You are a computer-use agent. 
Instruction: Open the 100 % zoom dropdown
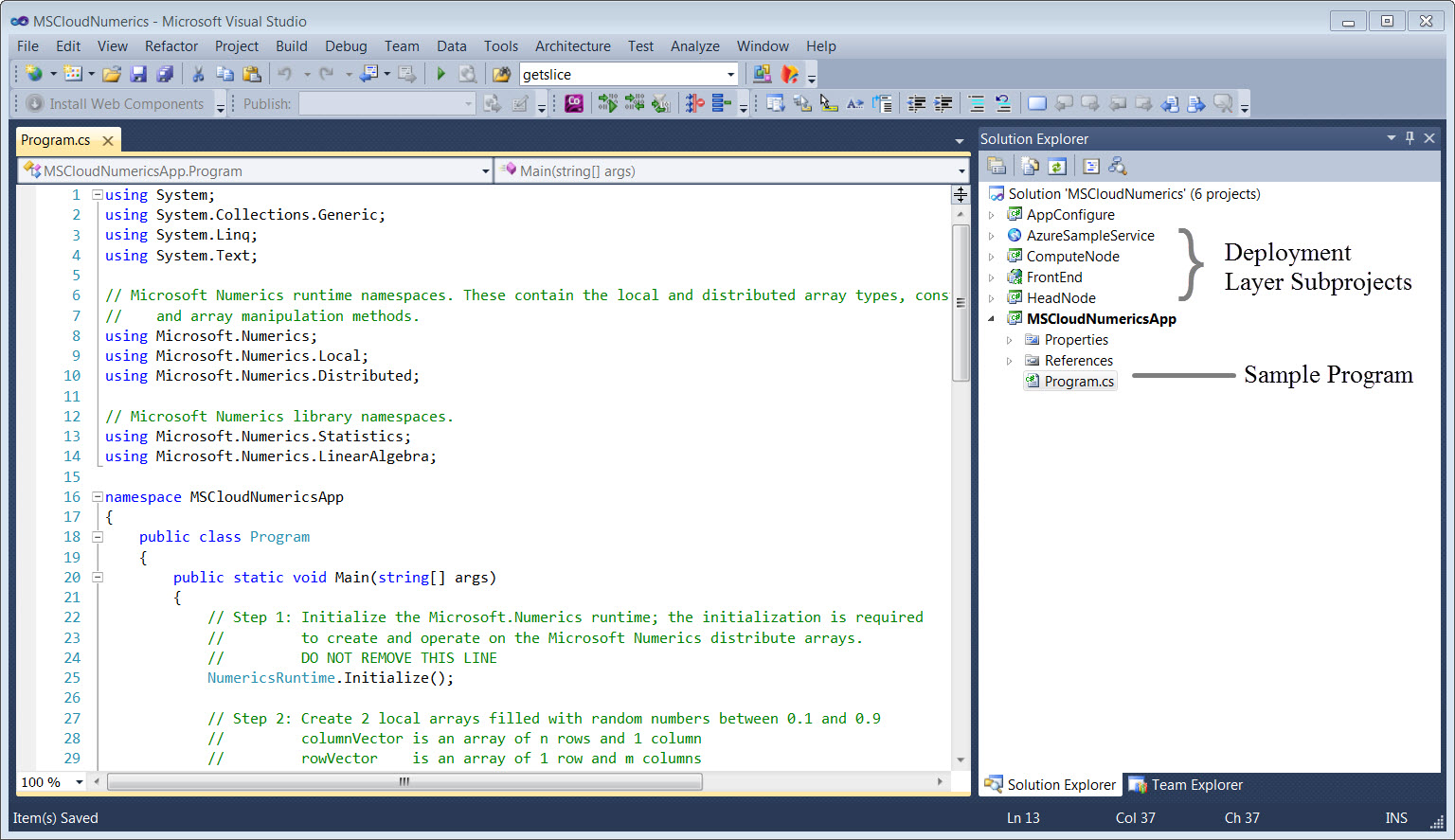tap(79, 782)
